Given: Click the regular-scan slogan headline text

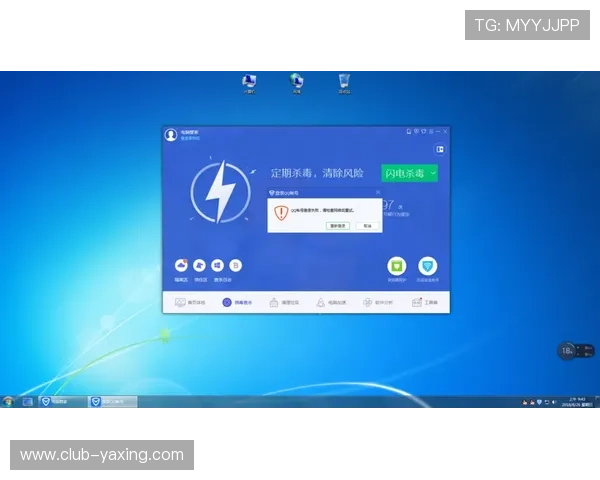Looking at the screenshot, I should (317, 173).
